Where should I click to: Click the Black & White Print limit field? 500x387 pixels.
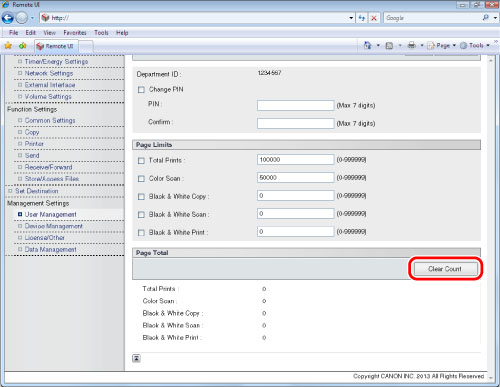click(295, 231)
